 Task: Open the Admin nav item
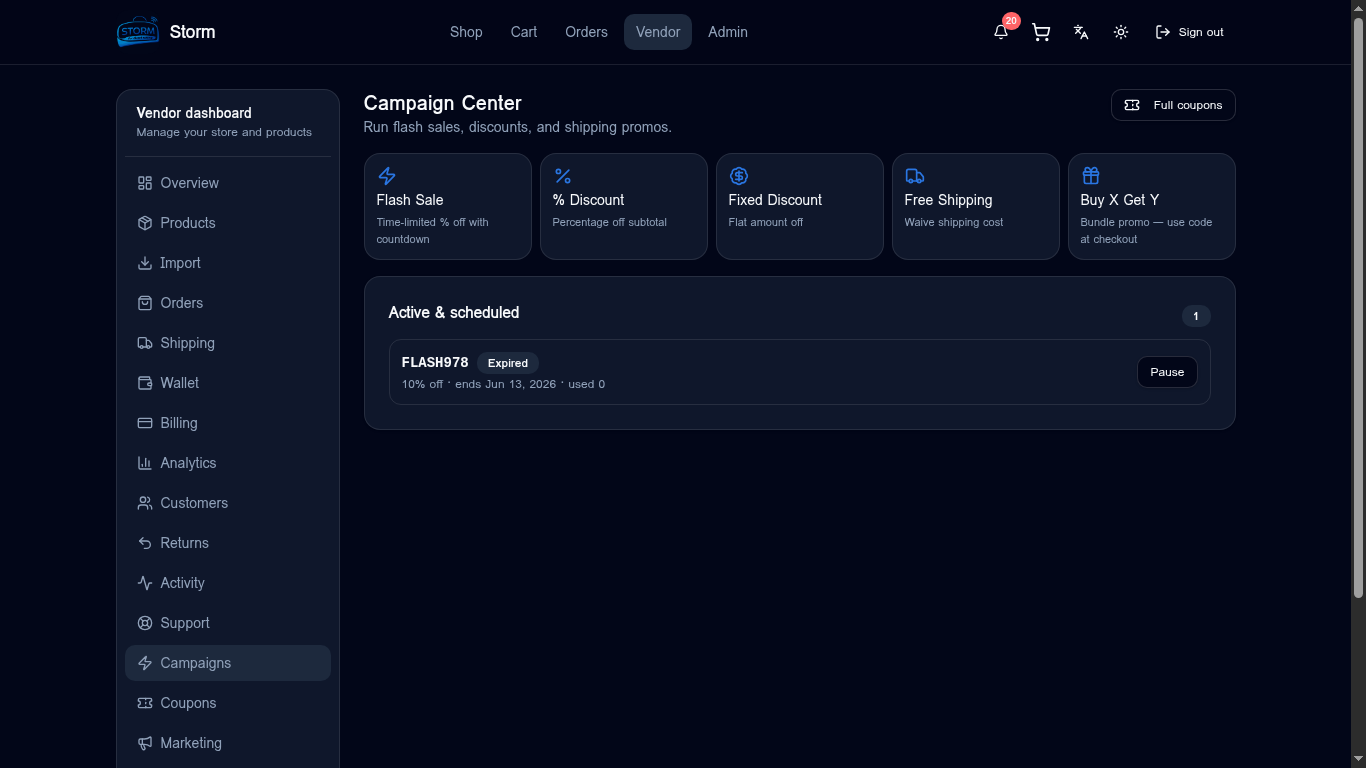[x=728, y=32]
